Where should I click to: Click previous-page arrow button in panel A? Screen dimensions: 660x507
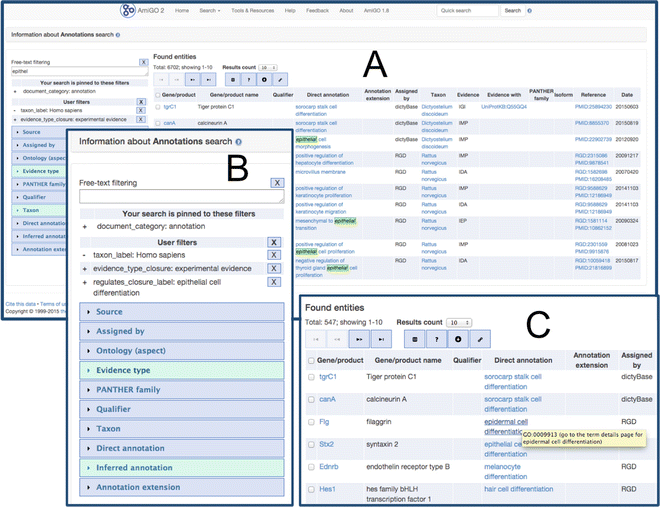tap(177, 80)
